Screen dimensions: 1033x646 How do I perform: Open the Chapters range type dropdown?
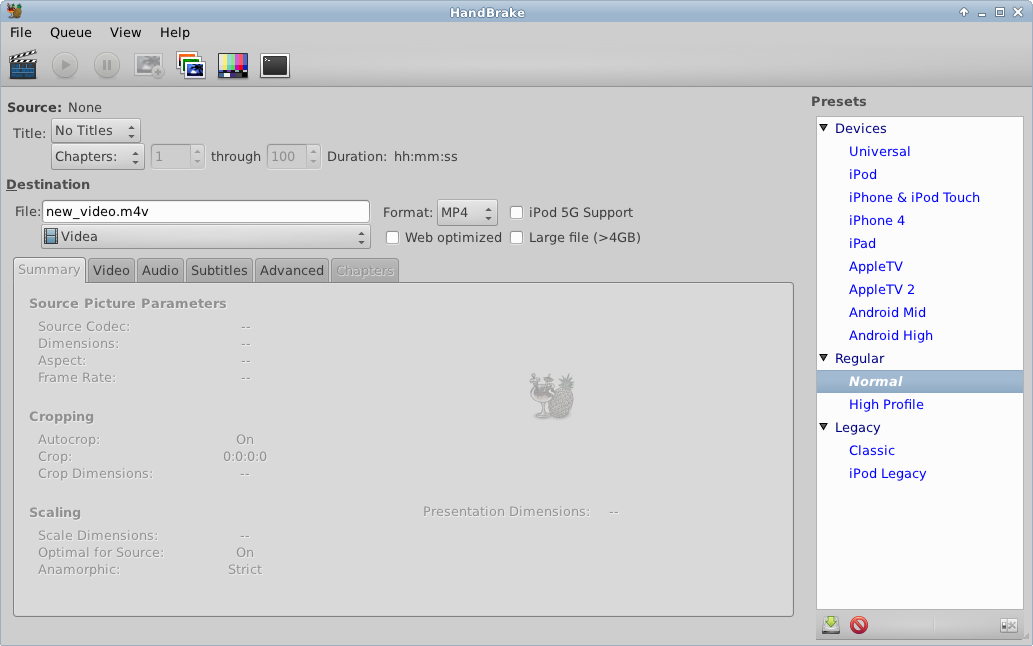(x=98, y=157)
